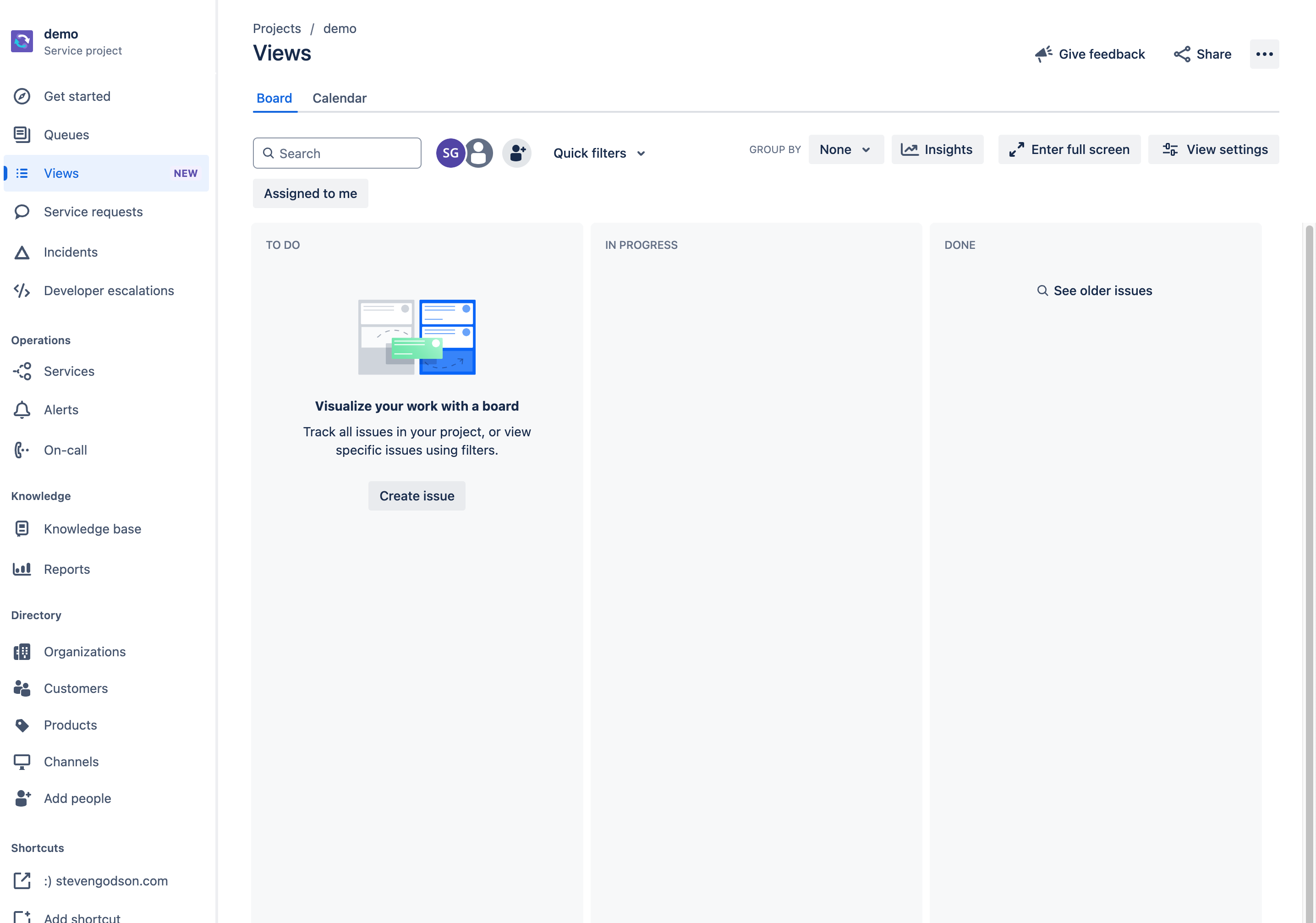This screenshot has width=1316, height=923.
Task: Open Queues in the sidebar
Action: [x=106, y=135]
